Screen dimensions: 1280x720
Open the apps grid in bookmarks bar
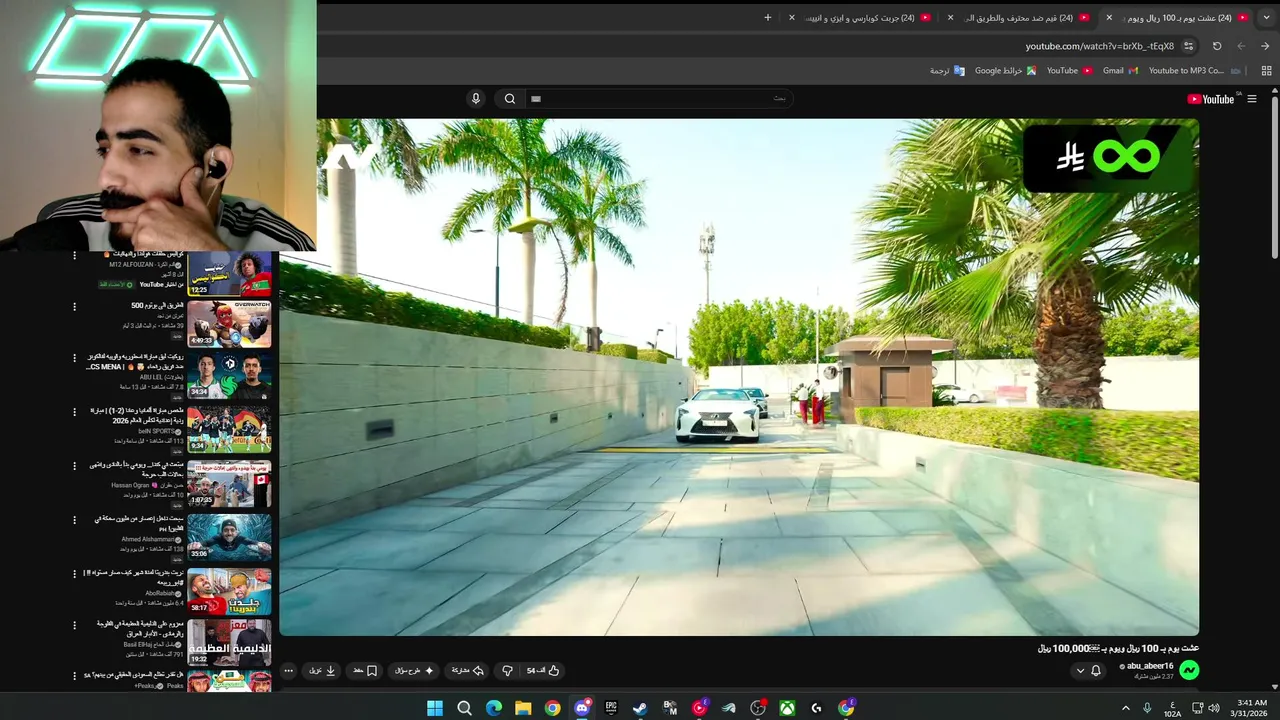(x=1266, y=71)
